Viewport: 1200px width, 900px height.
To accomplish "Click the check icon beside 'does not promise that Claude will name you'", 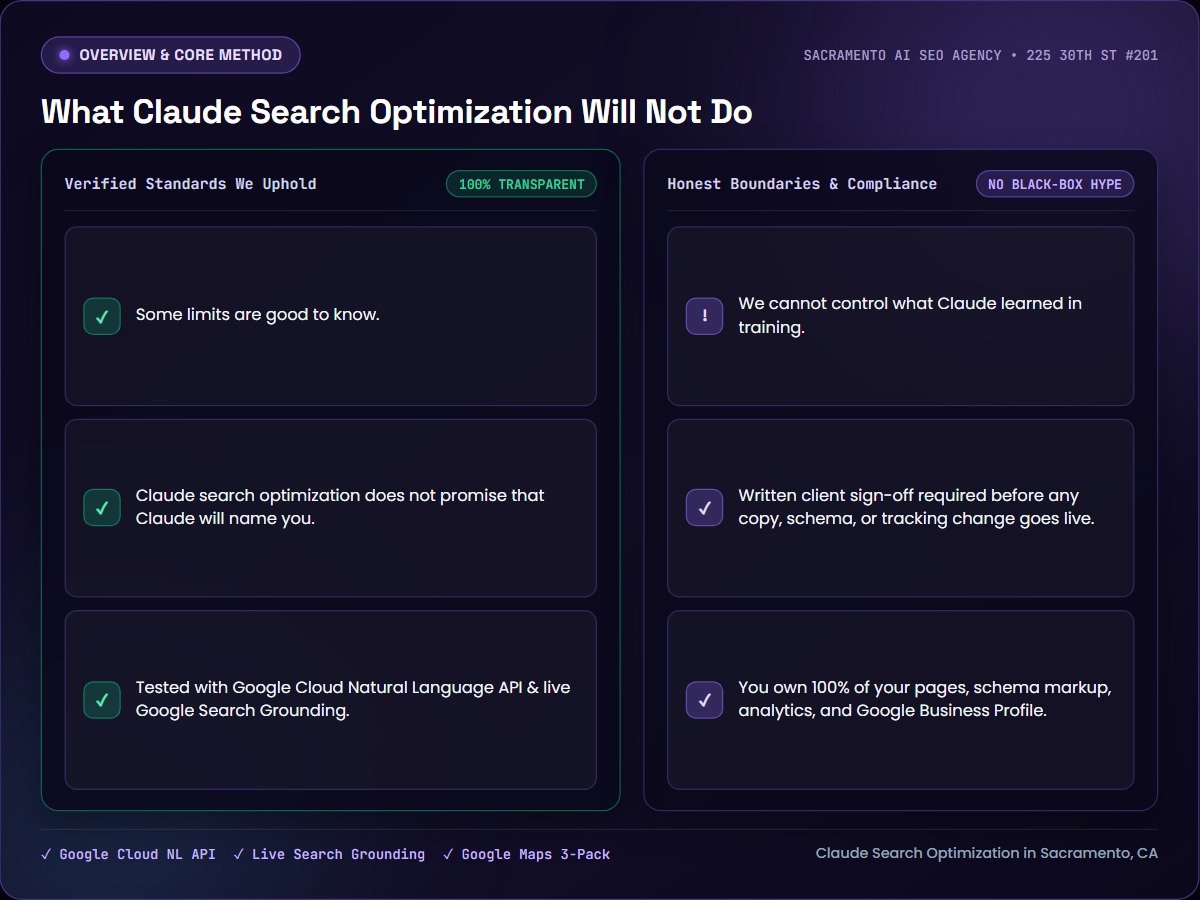I will click(102, 508).
